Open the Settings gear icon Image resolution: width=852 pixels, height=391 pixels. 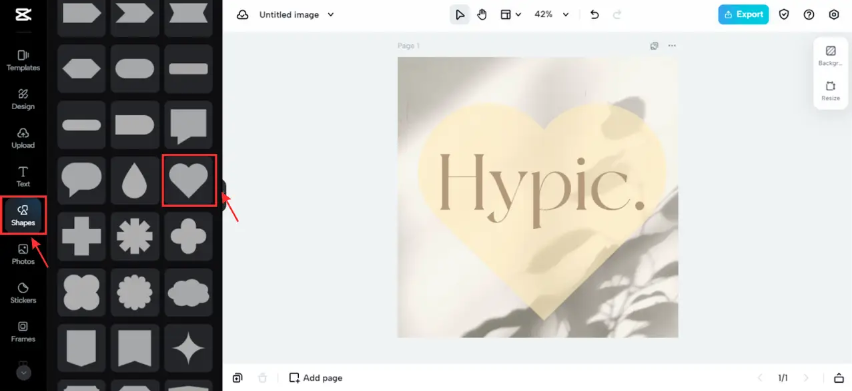834,15
